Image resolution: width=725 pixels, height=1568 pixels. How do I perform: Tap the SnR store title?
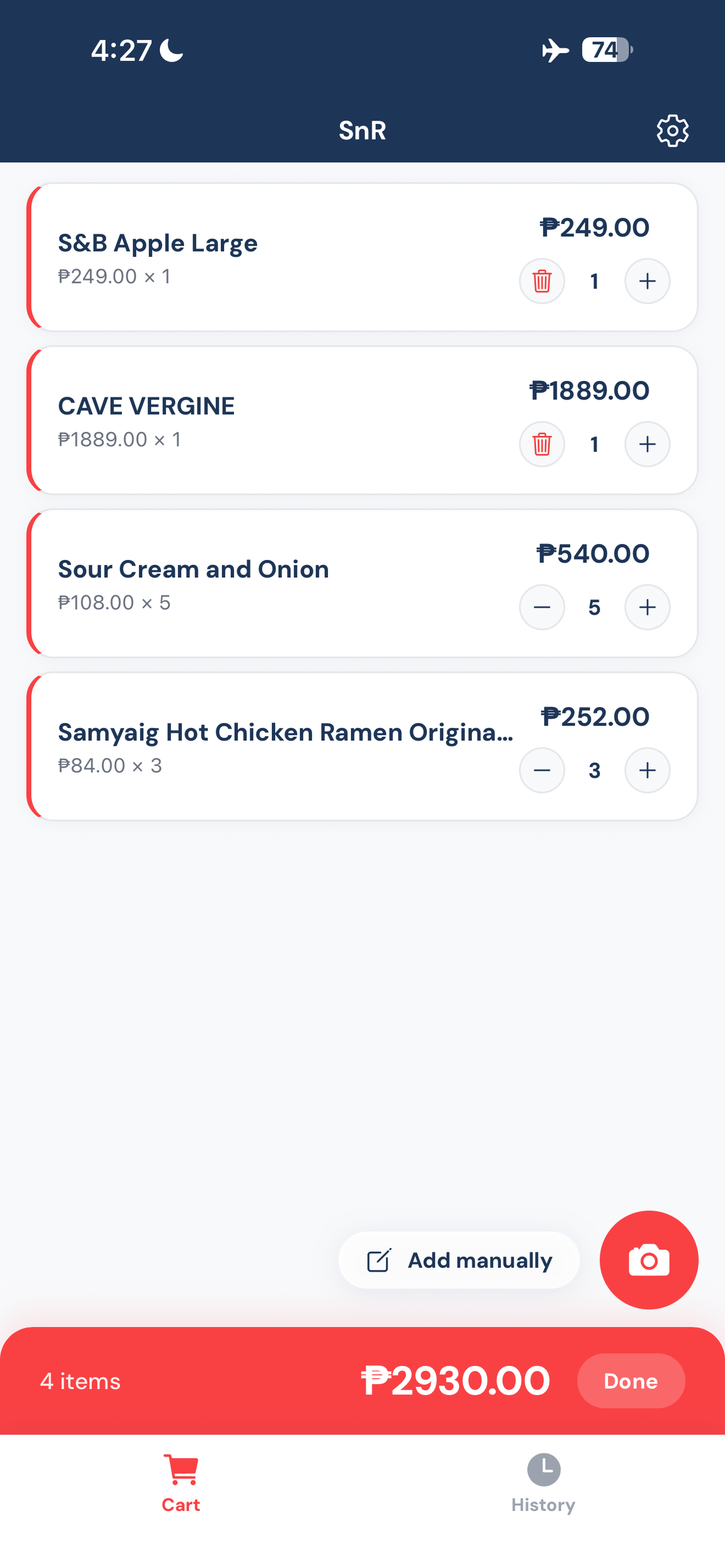pyautogui.click(x=362, y=130)
